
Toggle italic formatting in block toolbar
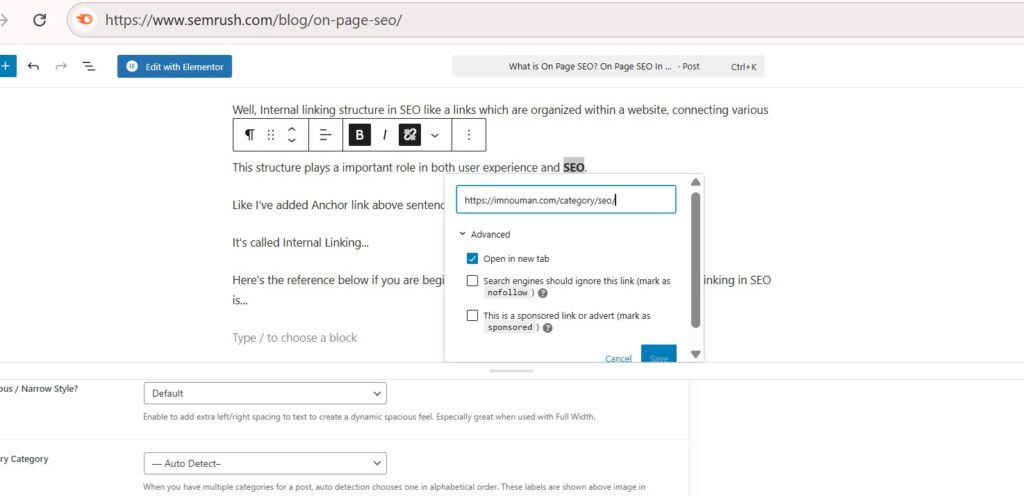385,135
